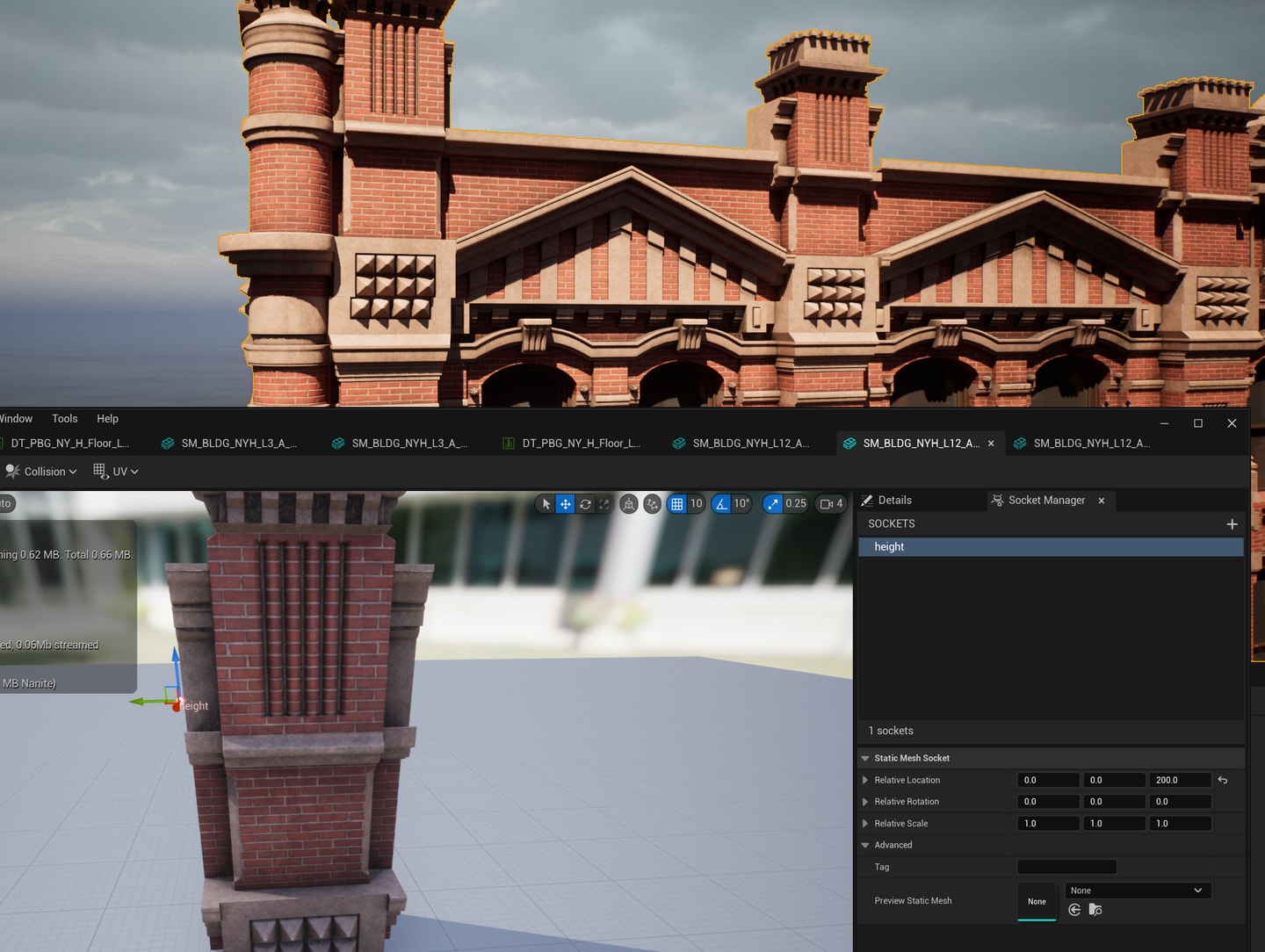The width and height of the screenshot is (1265, 952).
Task: Open the Tools menu
Action: point(65,419)
